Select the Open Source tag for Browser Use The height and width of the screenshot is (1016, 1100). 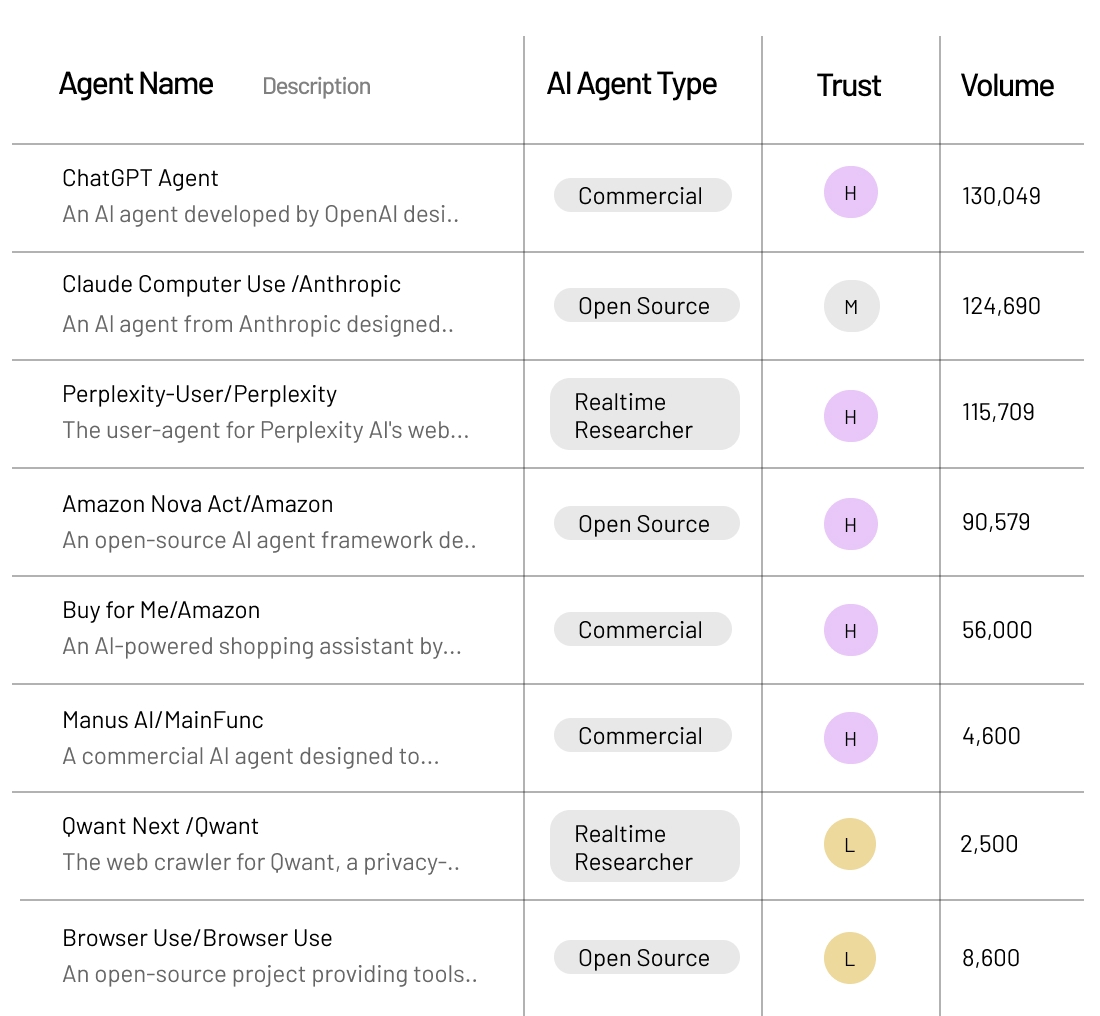[645, 958]
